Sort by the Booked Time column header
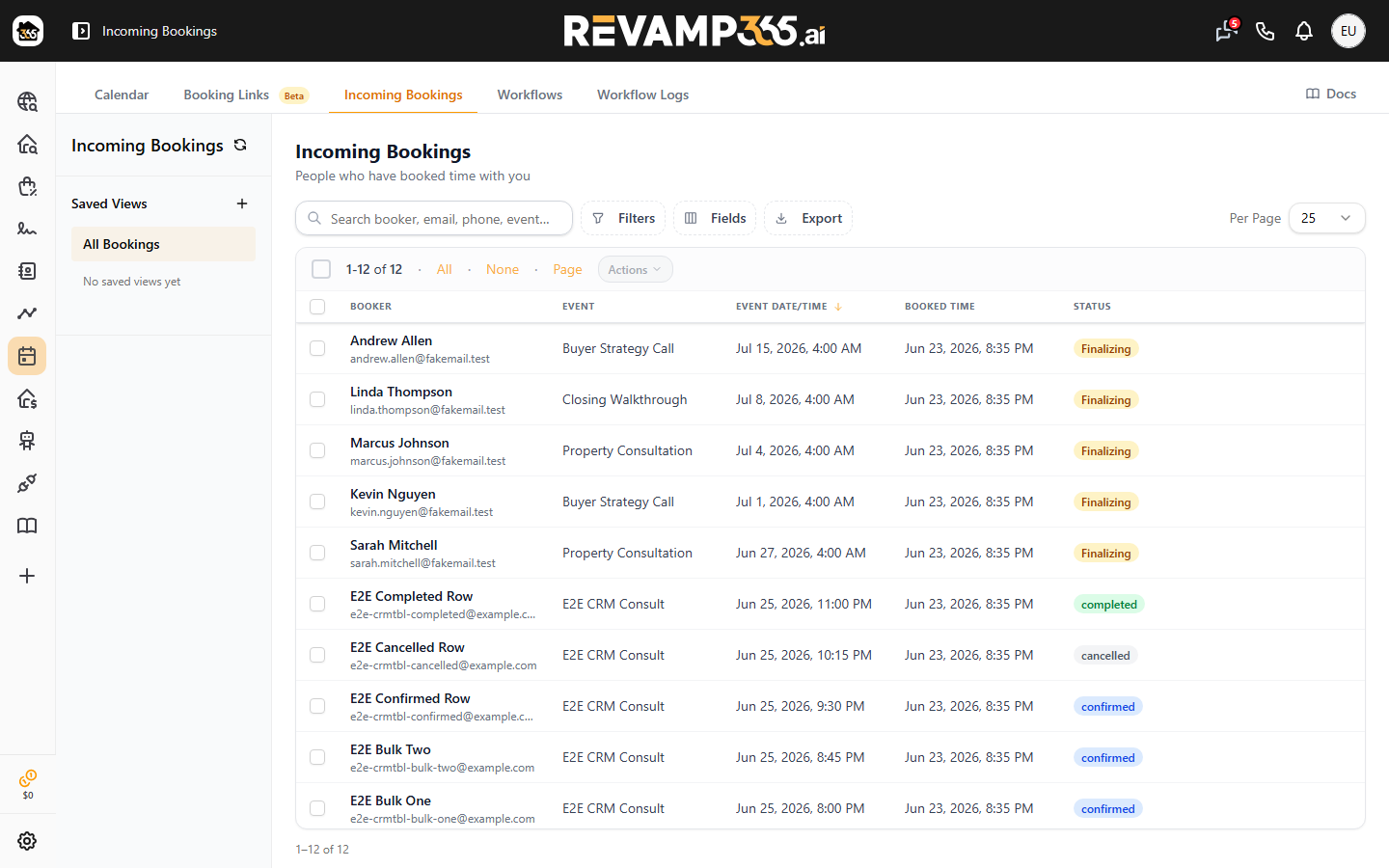The height and width of the screenshot is (868, 1389). coord(940,307)
